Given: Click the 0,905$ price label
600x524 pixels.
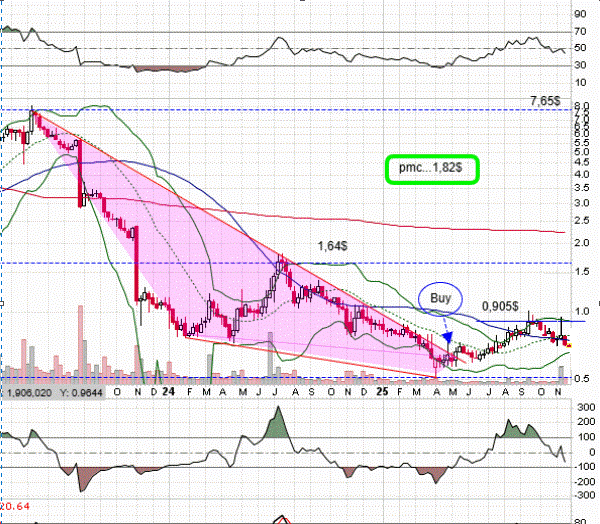Looking at the screenshot, I should [x=502, y=305].
